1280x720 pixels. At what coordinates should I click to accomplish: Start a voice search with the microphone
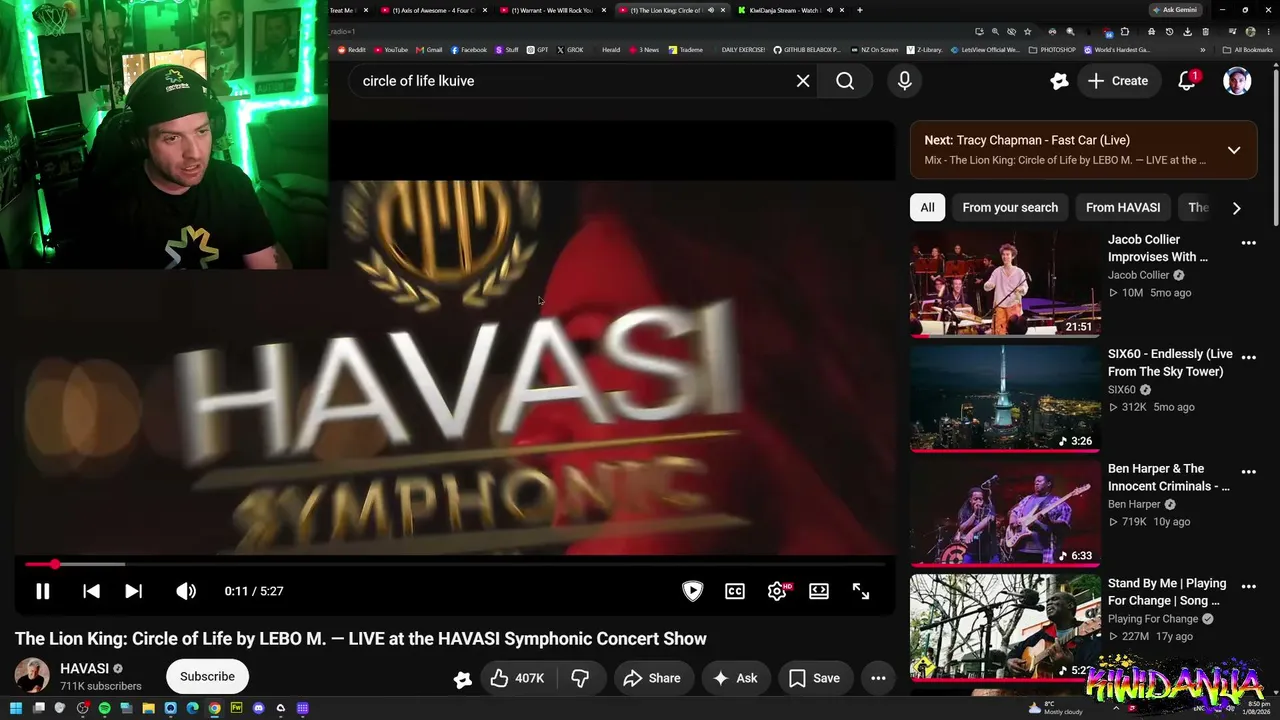coord(904,81)
